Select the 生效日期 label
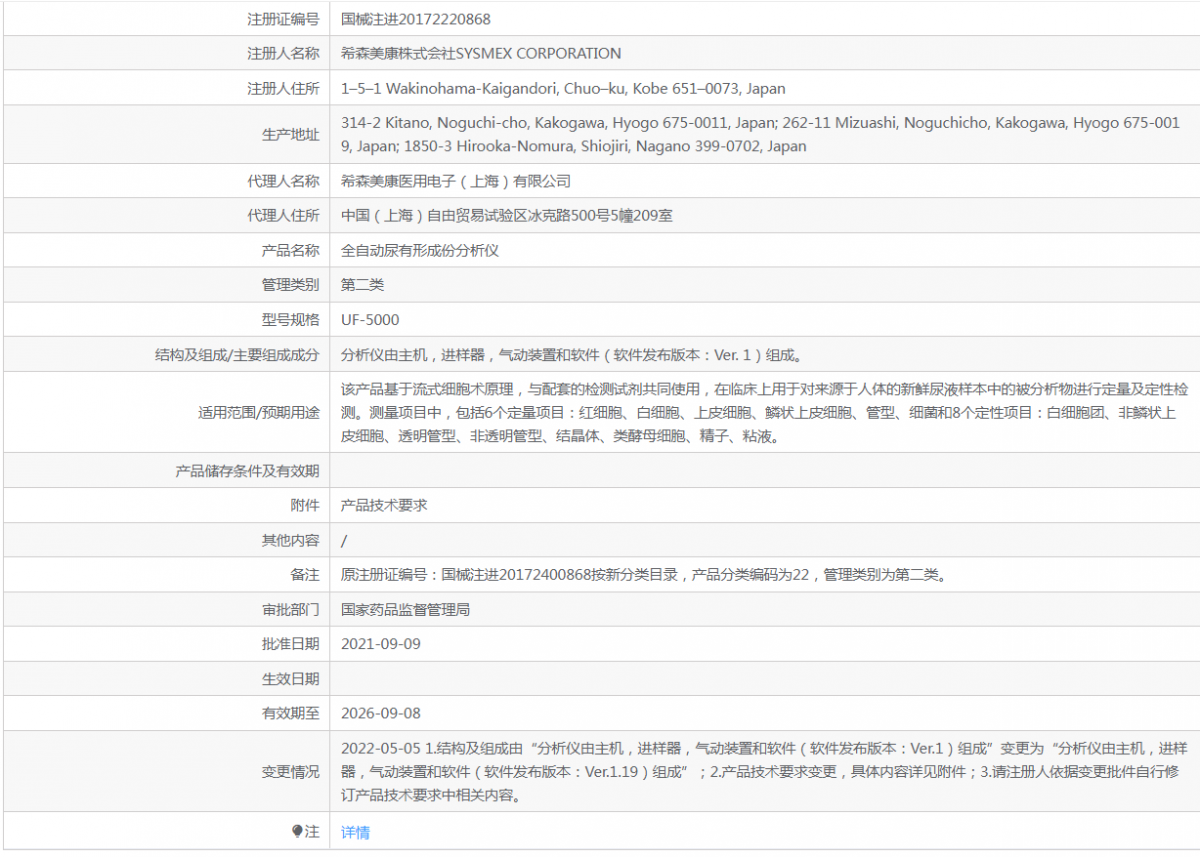This screenshot has width=1200, height=857. pos(290,679)
